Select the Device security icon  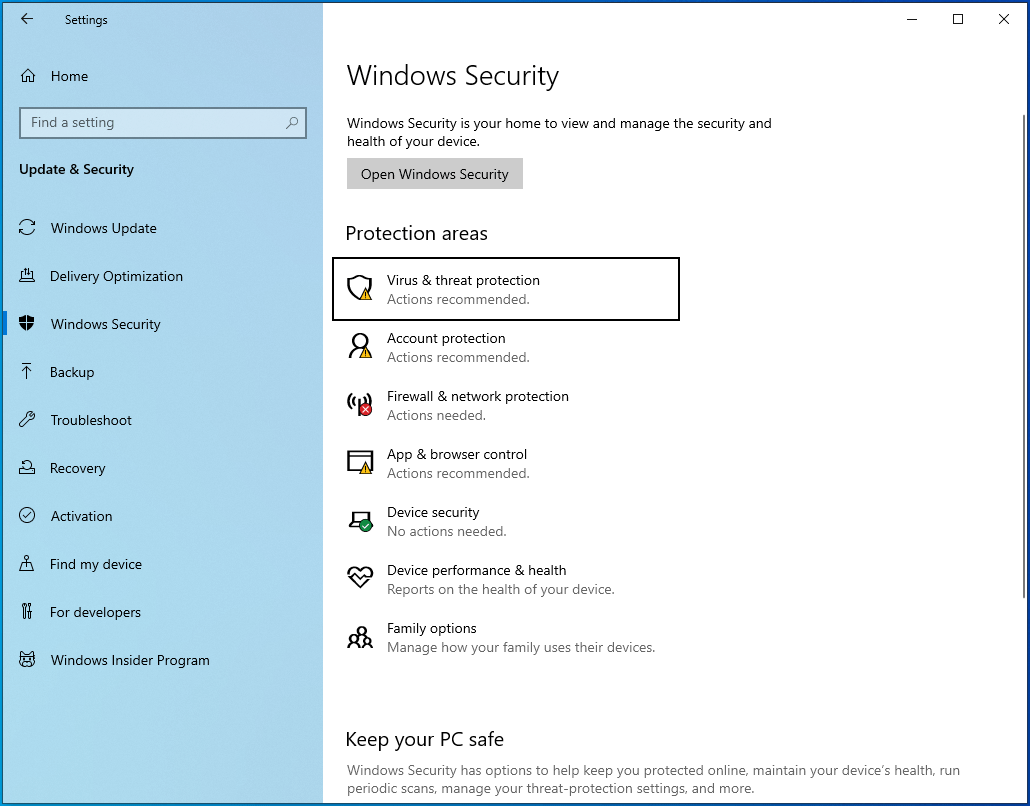(x=359, y=521)
